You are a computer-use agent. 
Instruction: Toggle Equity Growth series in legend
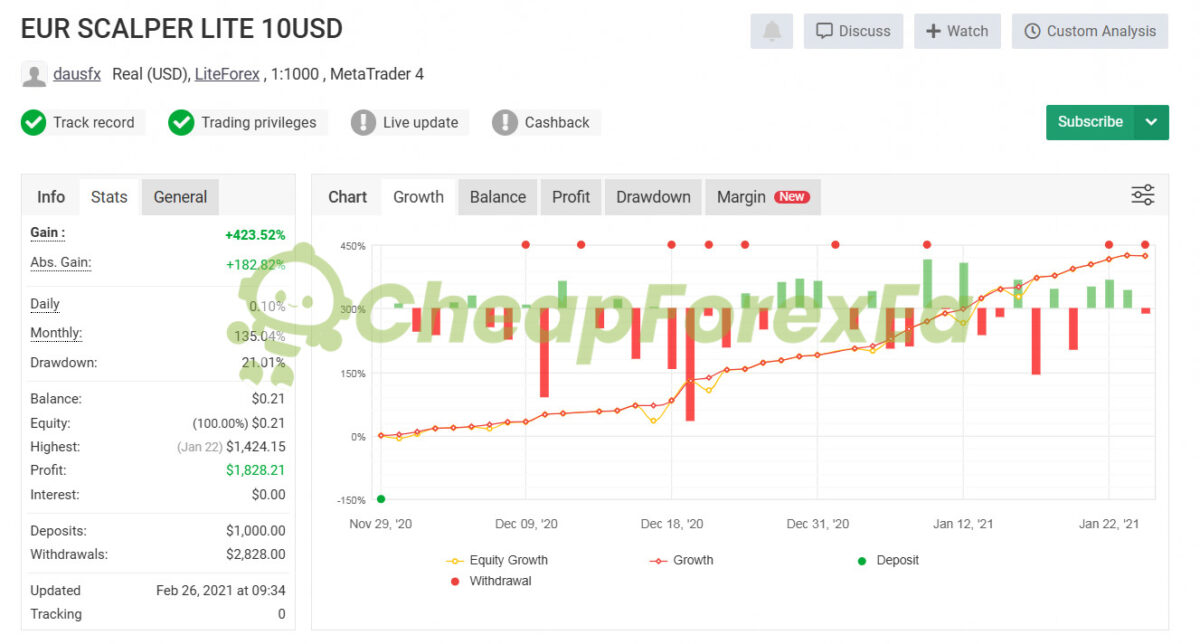[497, 560]
